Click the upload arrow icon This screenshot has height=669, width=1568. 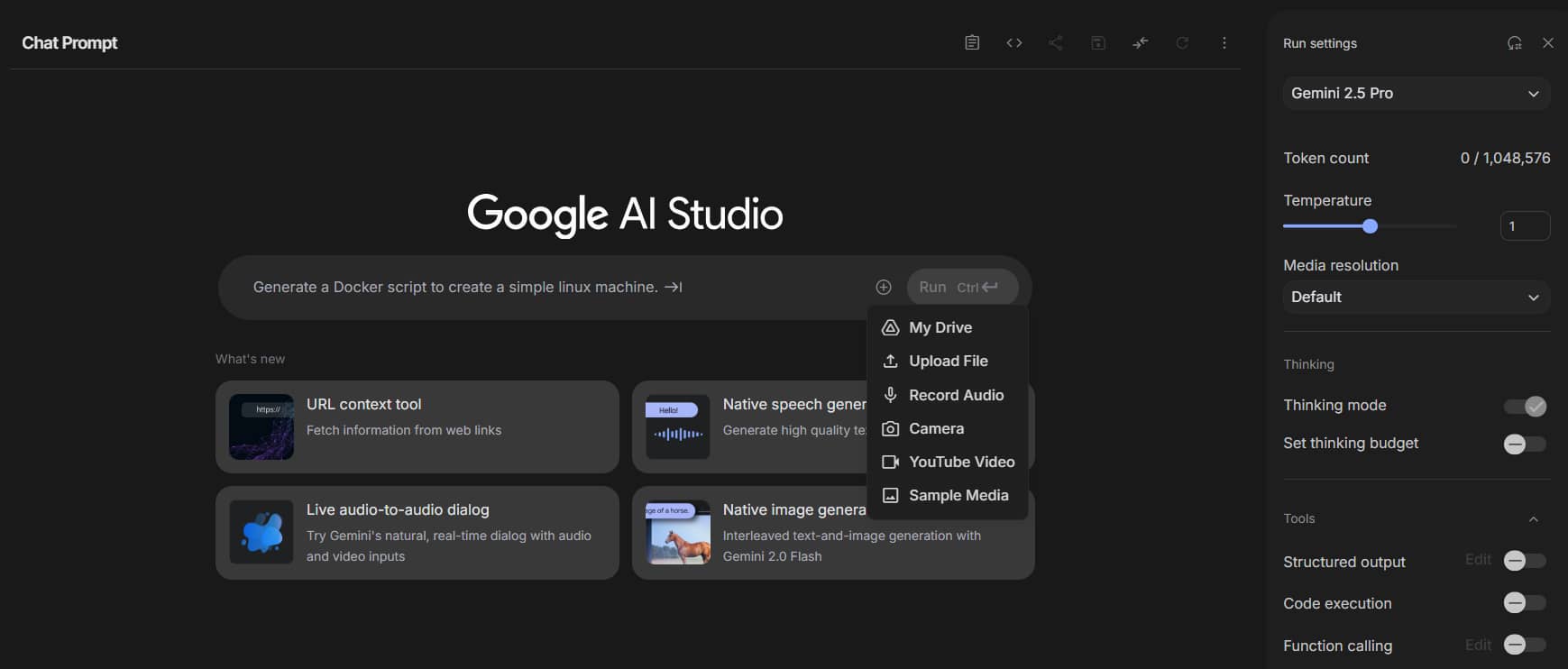(x=890, y=361)
